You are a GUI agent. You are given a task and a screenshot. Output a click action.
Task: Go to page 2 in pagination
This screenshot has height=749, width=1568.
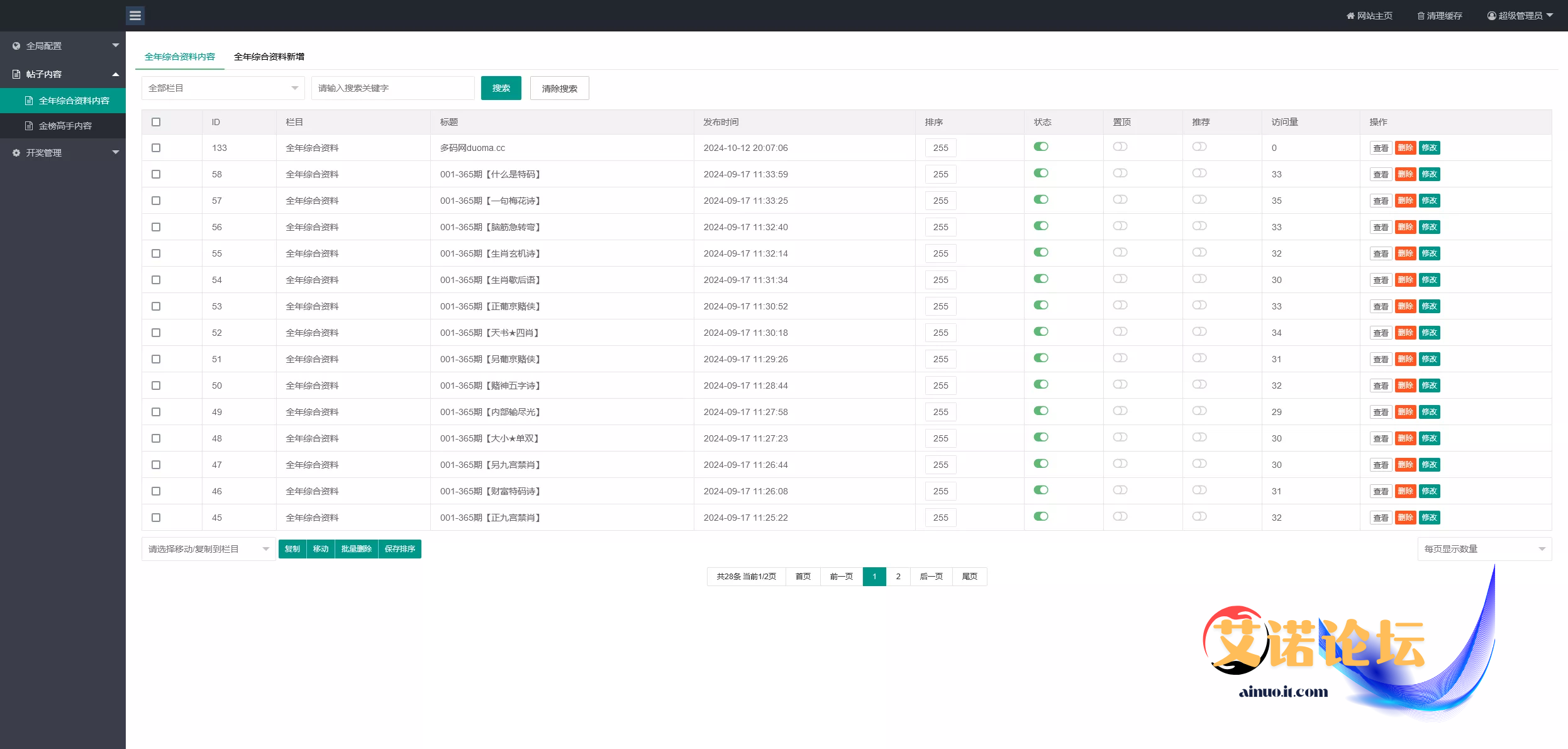[898, 577]
